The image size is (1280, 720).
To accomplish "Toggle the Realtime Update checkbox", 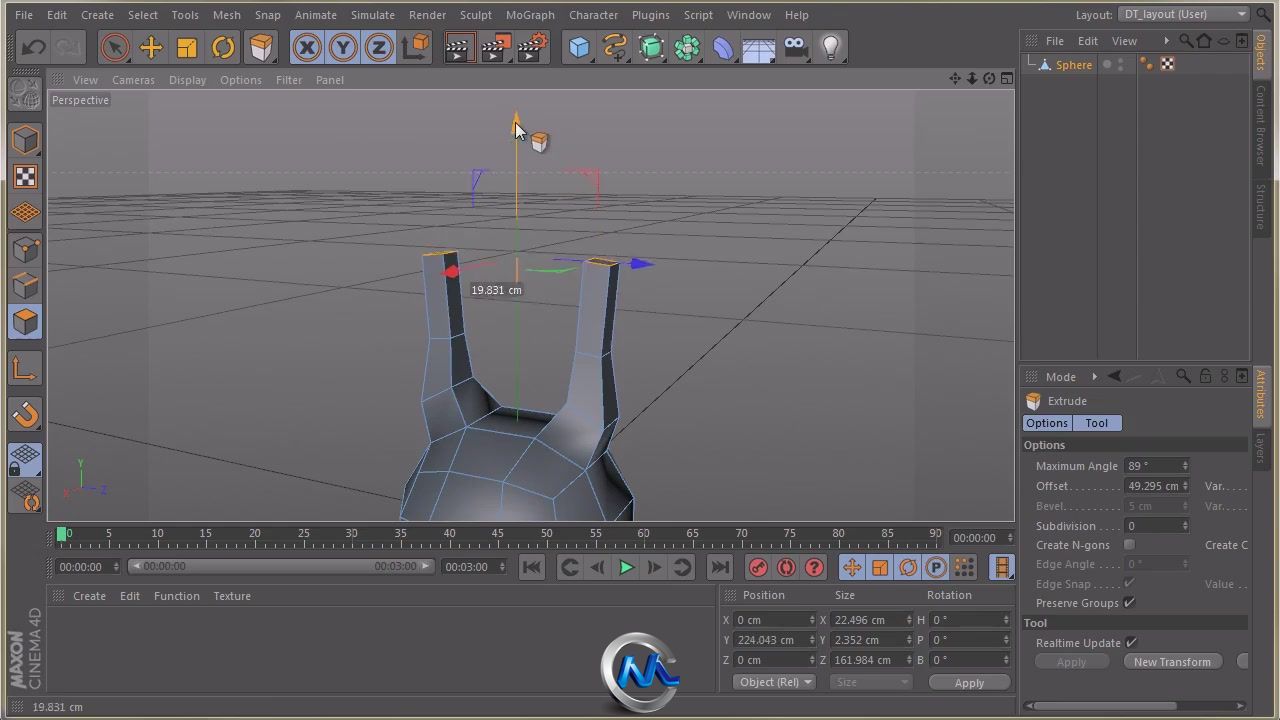I will (1131, 643).
